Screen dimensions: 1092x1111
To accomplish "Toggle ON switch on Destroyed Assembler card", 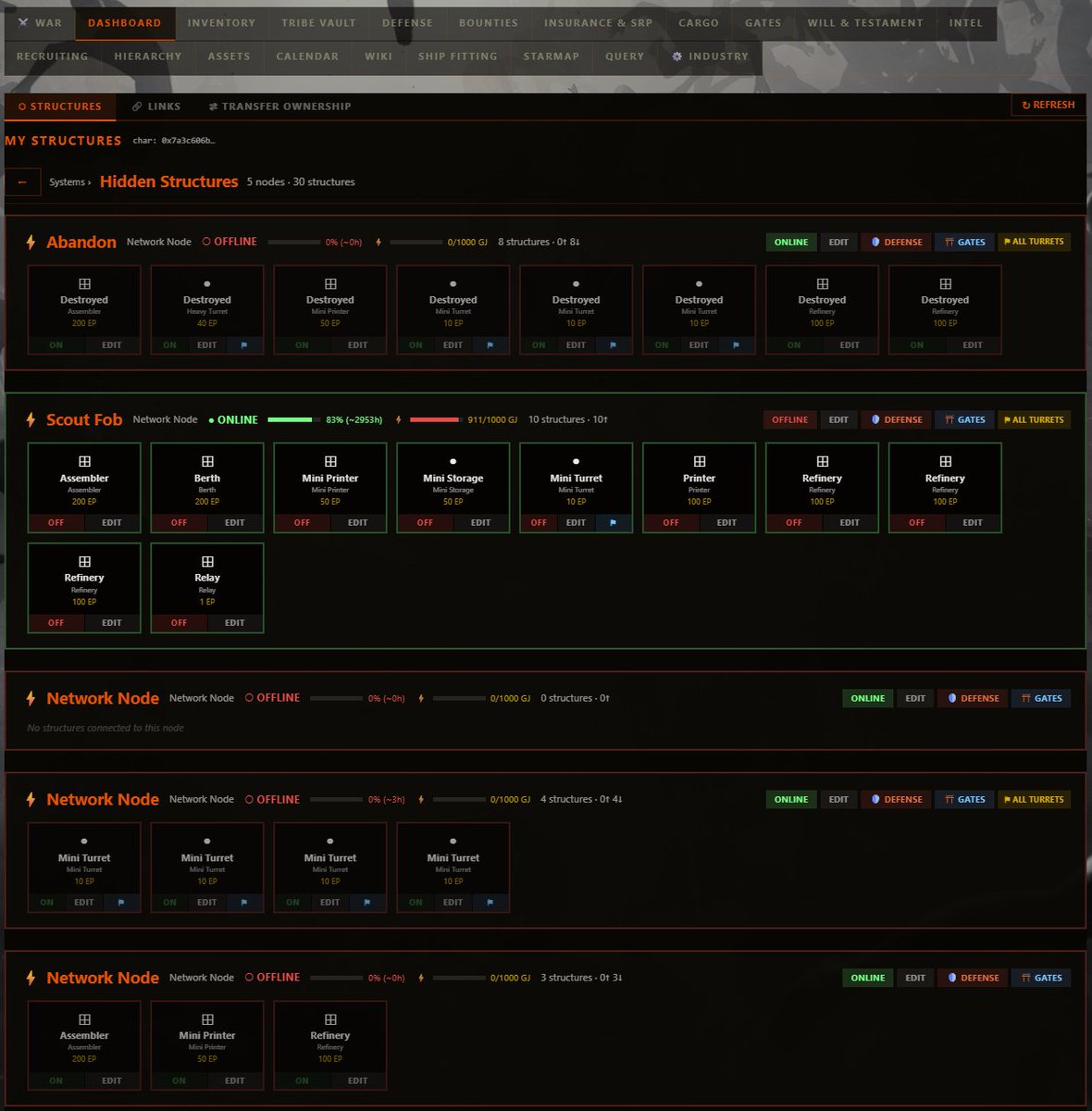I will (x=56, y=345).
